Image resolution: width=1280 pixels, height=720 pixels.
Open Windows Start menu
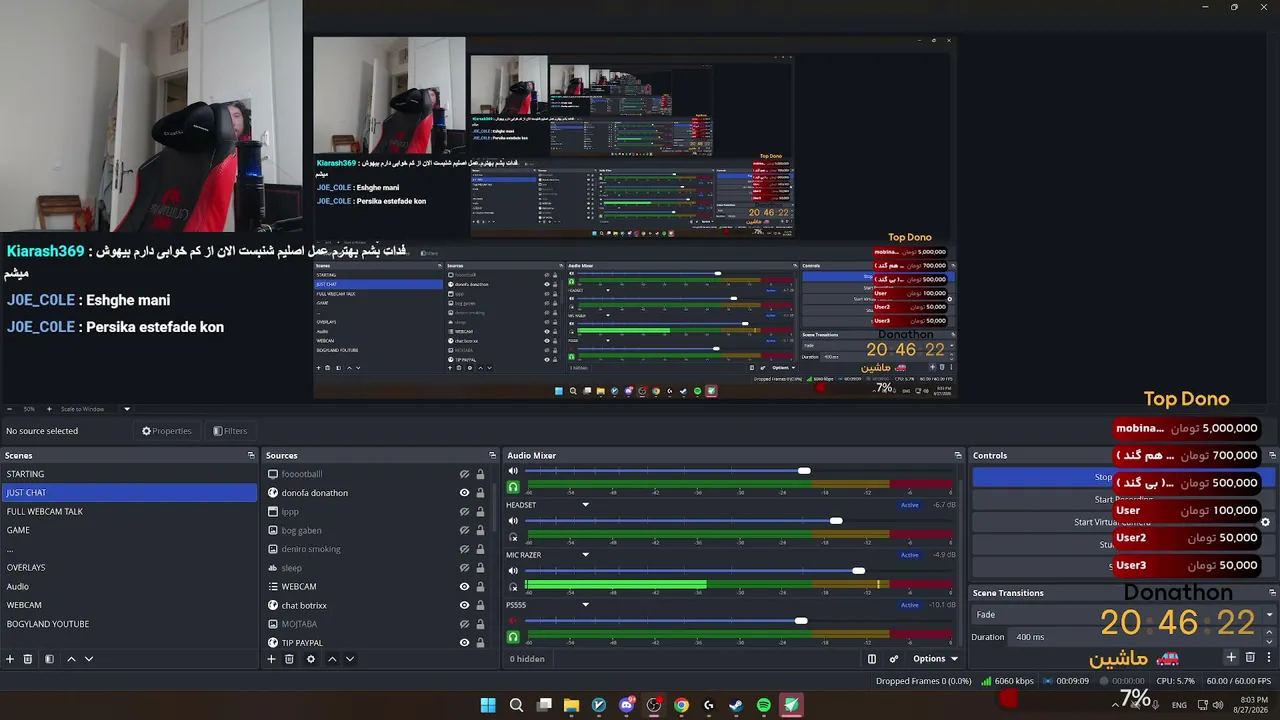point(488,705)
